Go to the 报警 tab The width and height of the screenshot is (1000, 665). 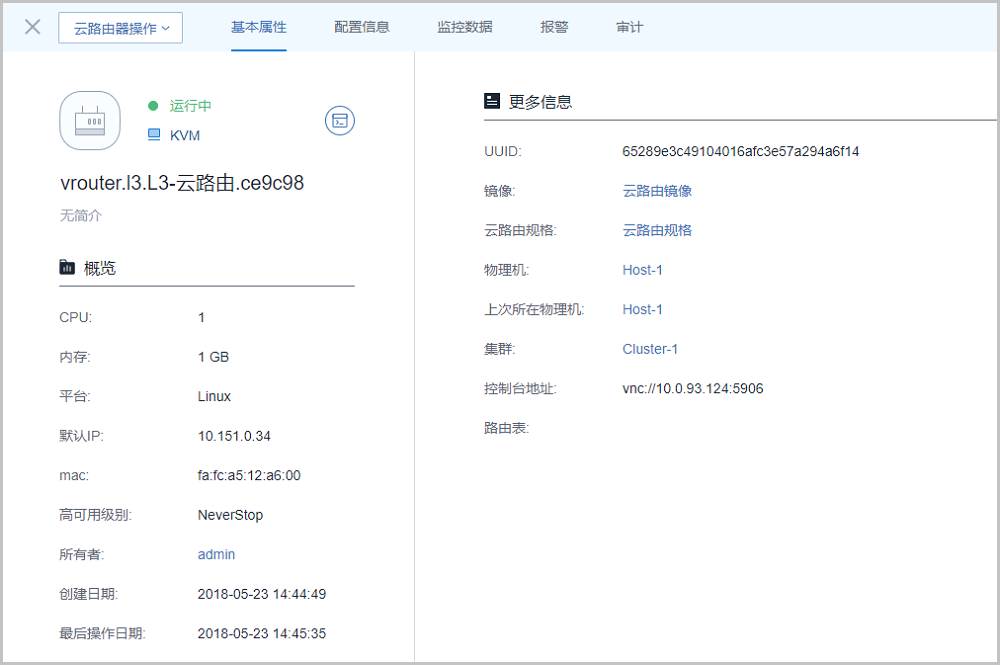554,27
